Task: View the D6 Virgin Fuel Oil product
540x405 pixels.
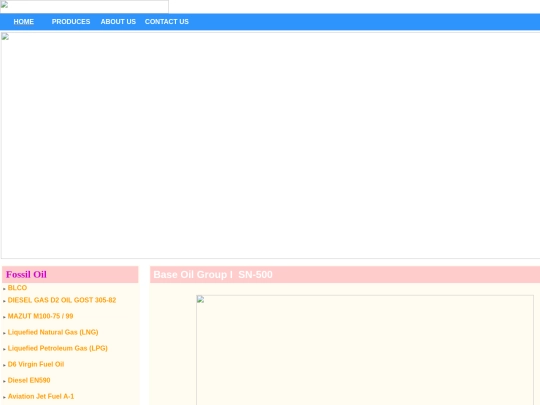Action: click(x=36, y=364)
